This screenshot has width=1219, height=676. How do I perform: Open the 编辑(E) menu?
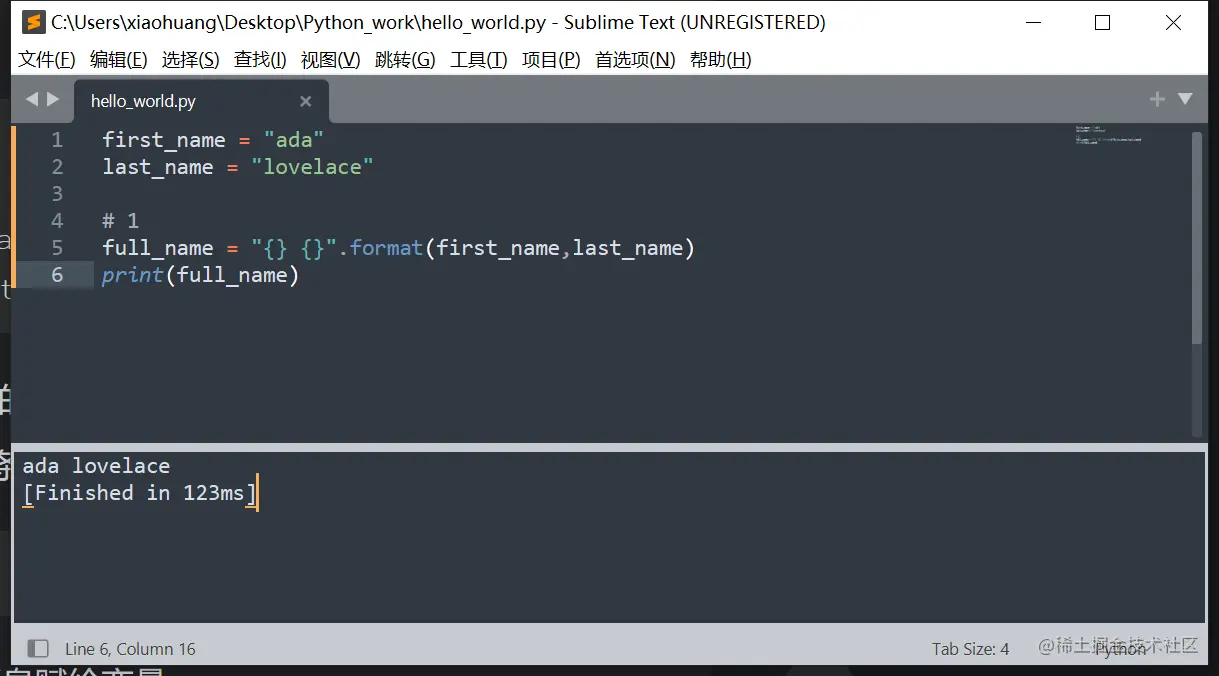point(118,60)
